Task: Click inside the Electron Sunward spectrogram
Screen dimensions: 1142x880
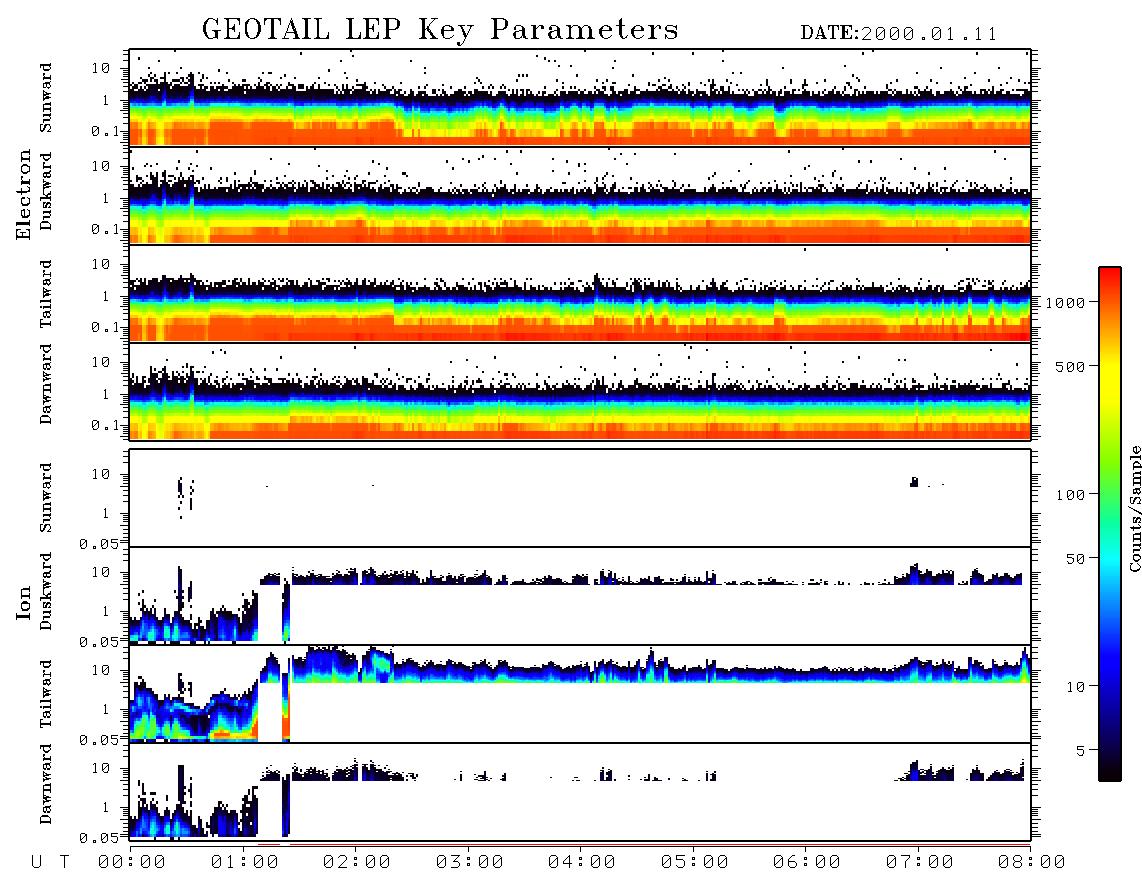Action: (580, 98)
